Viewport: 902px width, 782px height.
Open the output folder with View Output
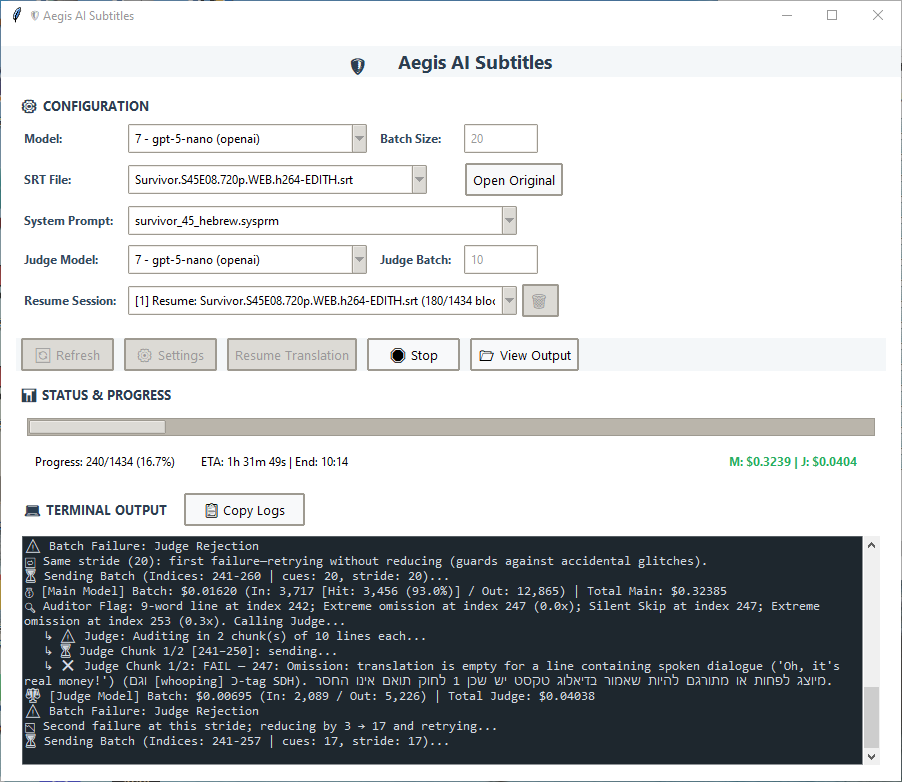click(x=524, y=355)
